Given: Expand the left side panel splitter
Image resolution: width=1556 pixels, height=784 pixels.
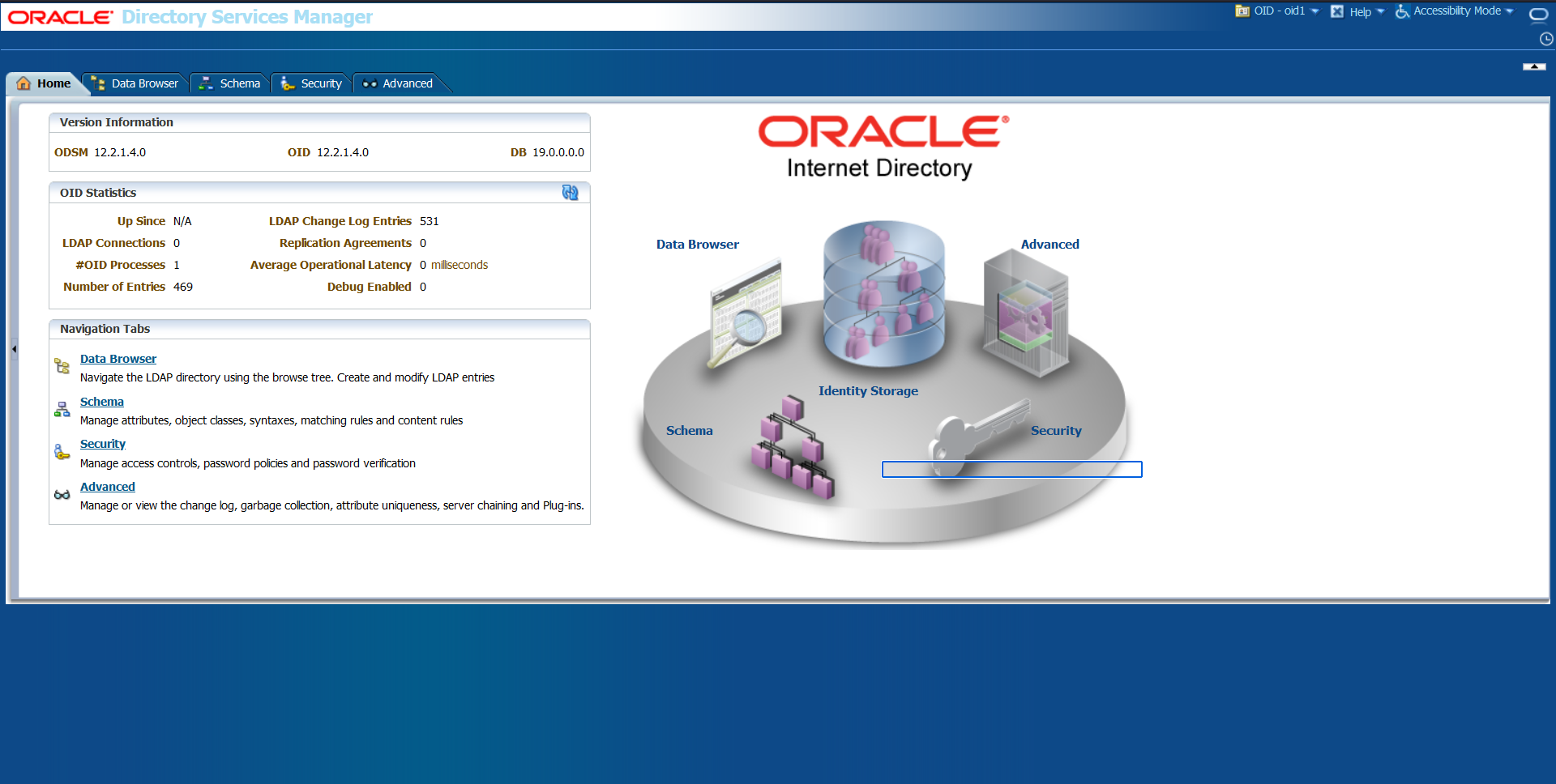Looking at the screenshot, I should coord(14,349).
